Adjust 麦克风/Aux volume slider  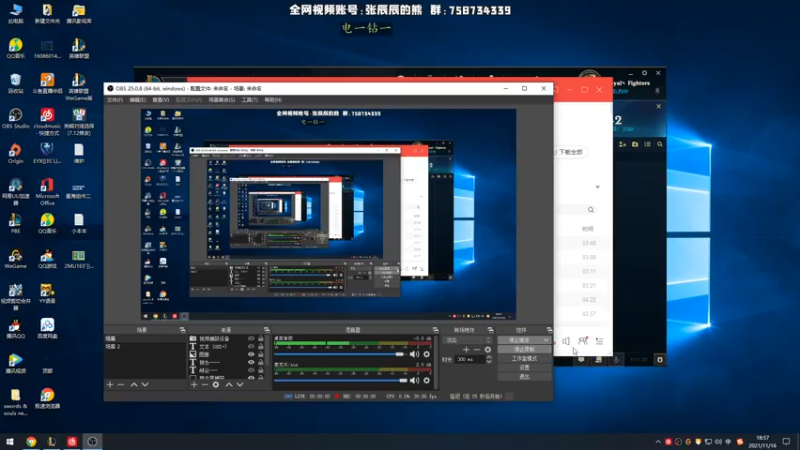coord(340,380)
